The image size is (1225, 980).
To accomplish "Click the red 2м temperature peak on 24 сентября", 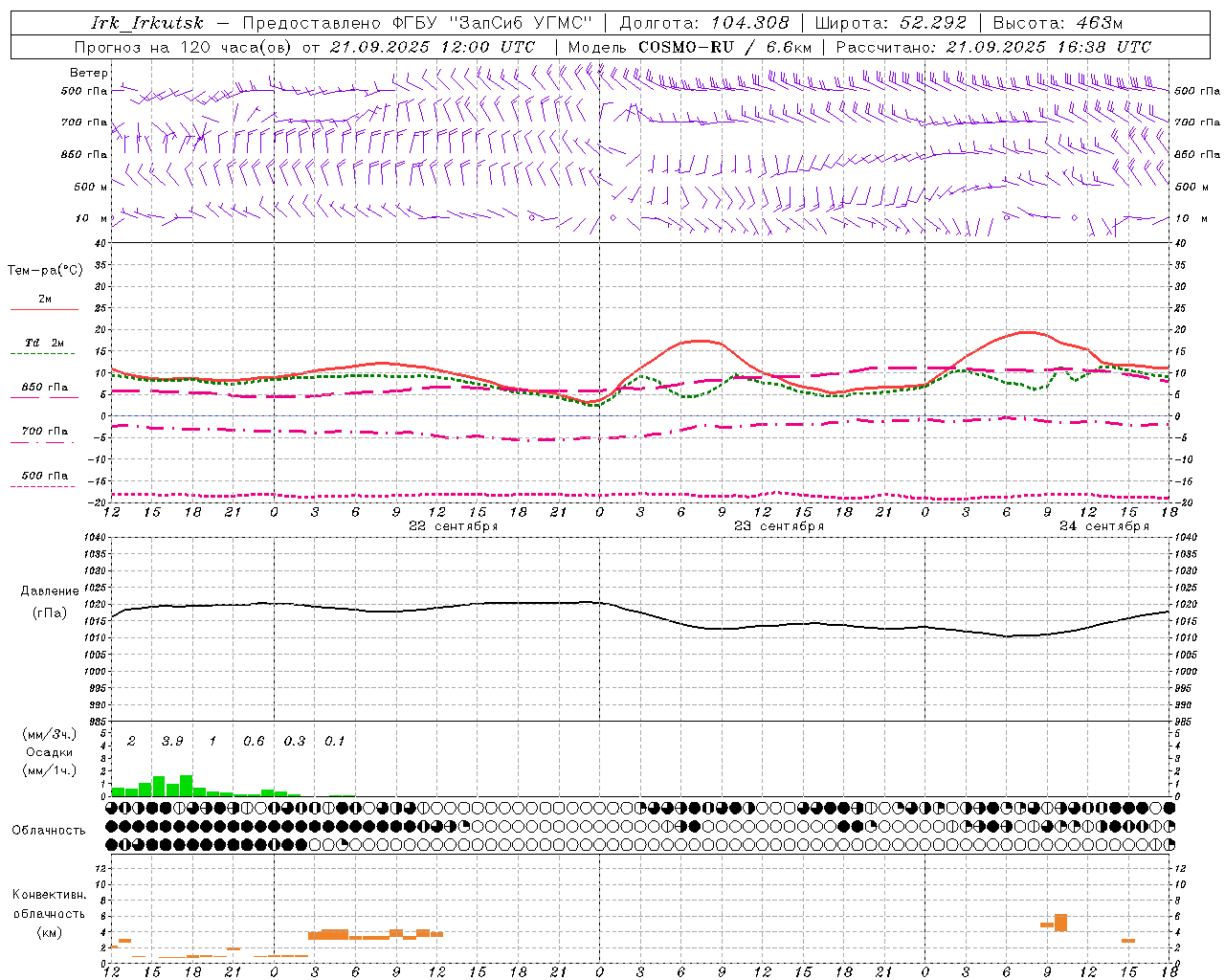I will [1026, 332].
